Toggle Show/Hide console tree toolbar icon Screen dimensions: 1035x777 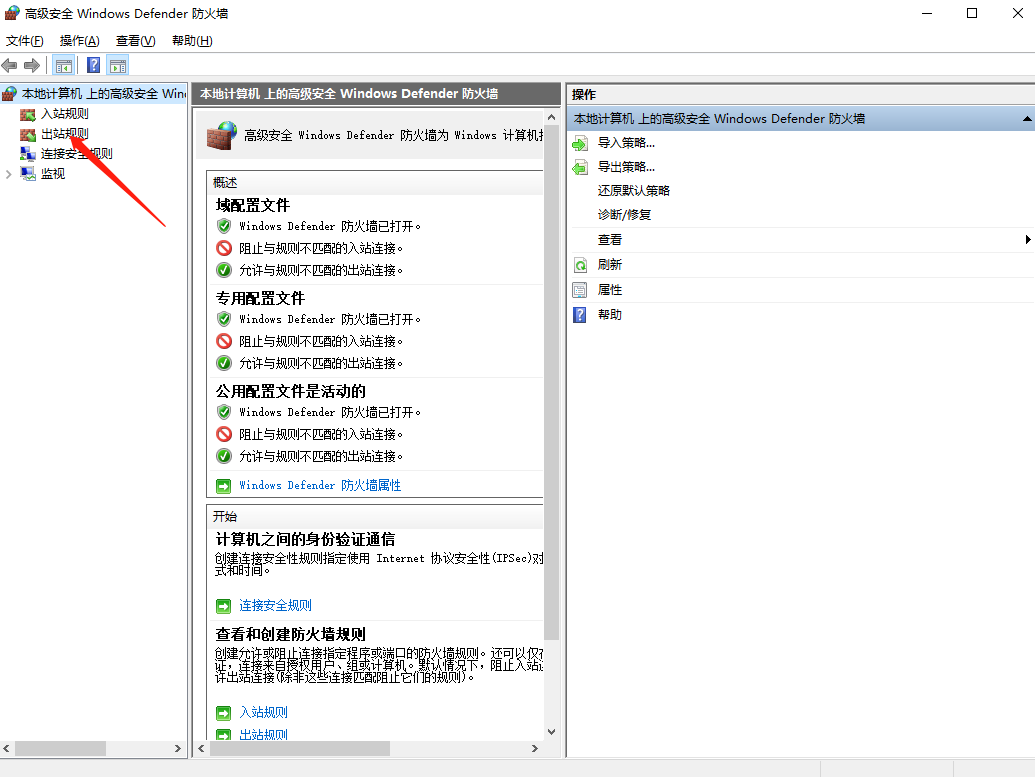62,64
